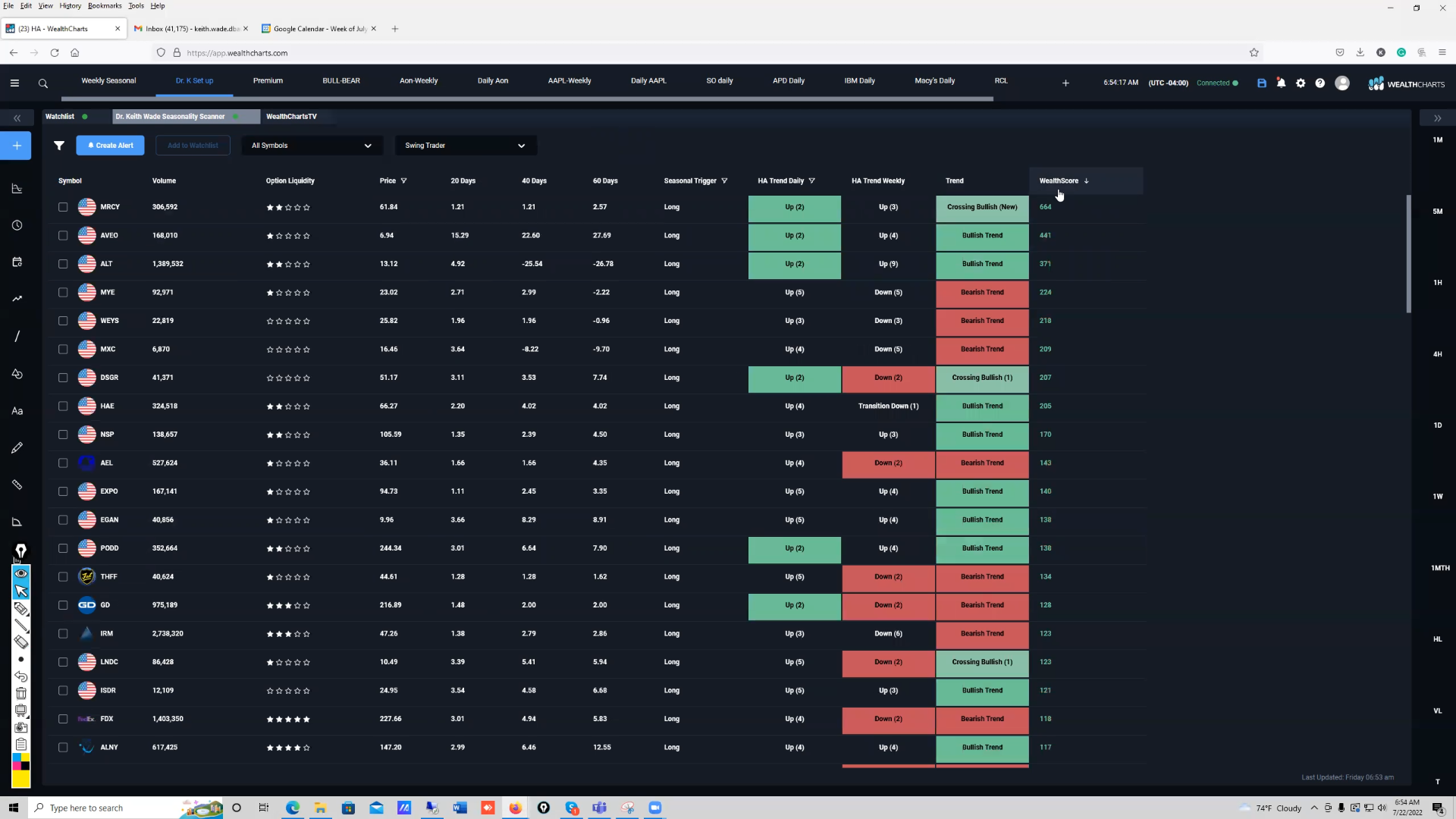Image resolution: width=1456 pixels, height=819 pixels.
Task: Select the pencil drawing tool in sidebar
Action: pos(17,448)
